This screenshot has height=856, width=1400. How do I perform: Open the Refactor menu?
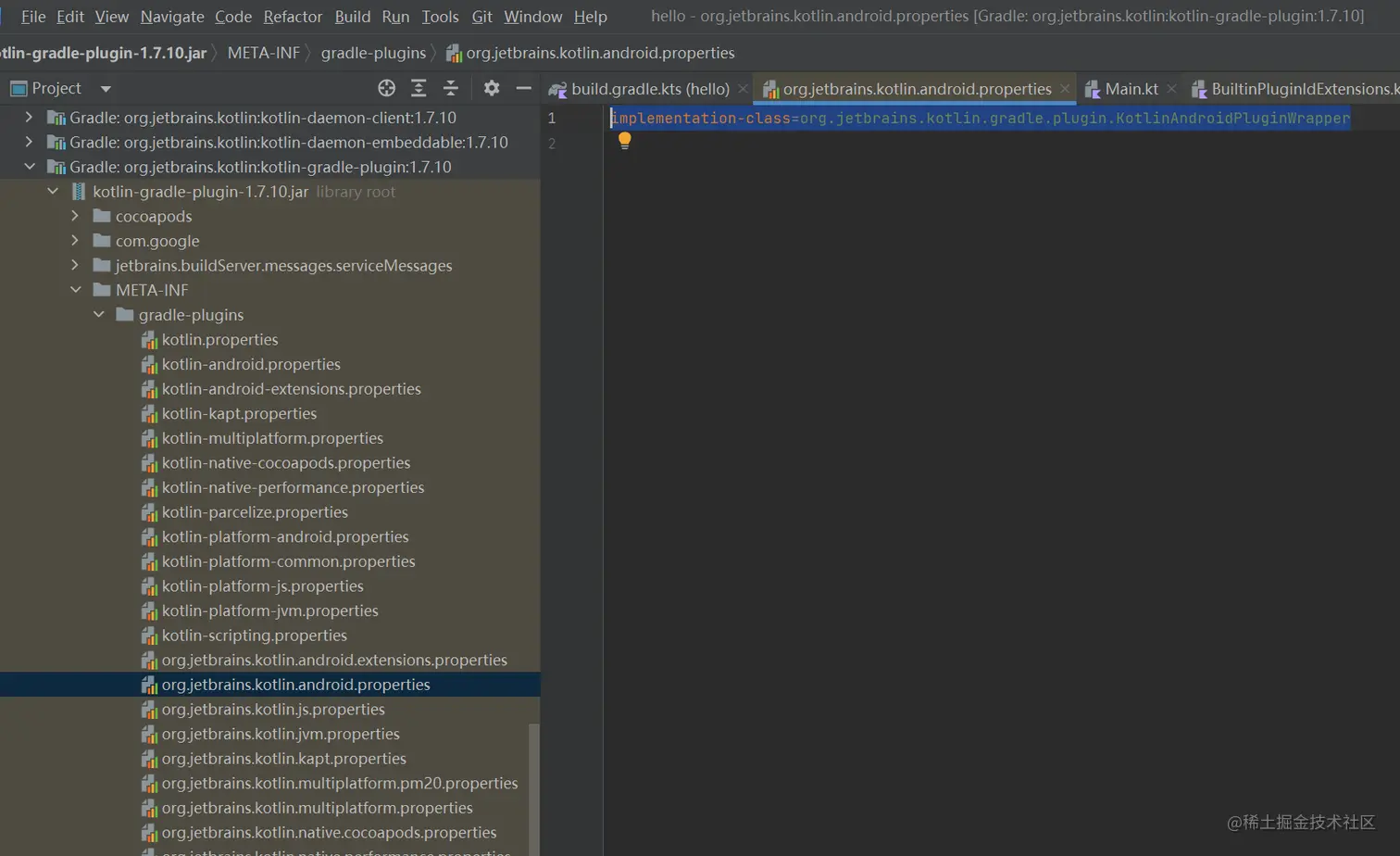click(x=293, y=17)
